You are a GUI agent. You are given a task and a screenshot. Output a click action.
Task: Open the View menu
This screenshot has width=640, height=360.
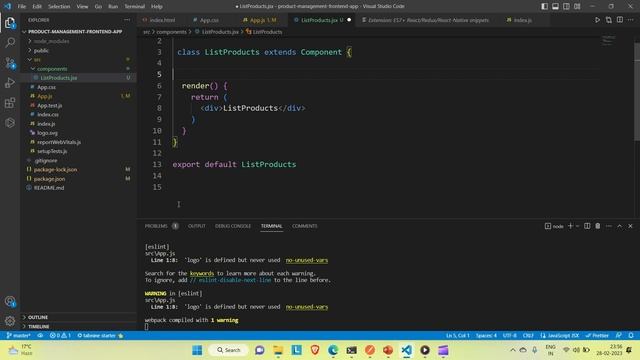[82, 7]
